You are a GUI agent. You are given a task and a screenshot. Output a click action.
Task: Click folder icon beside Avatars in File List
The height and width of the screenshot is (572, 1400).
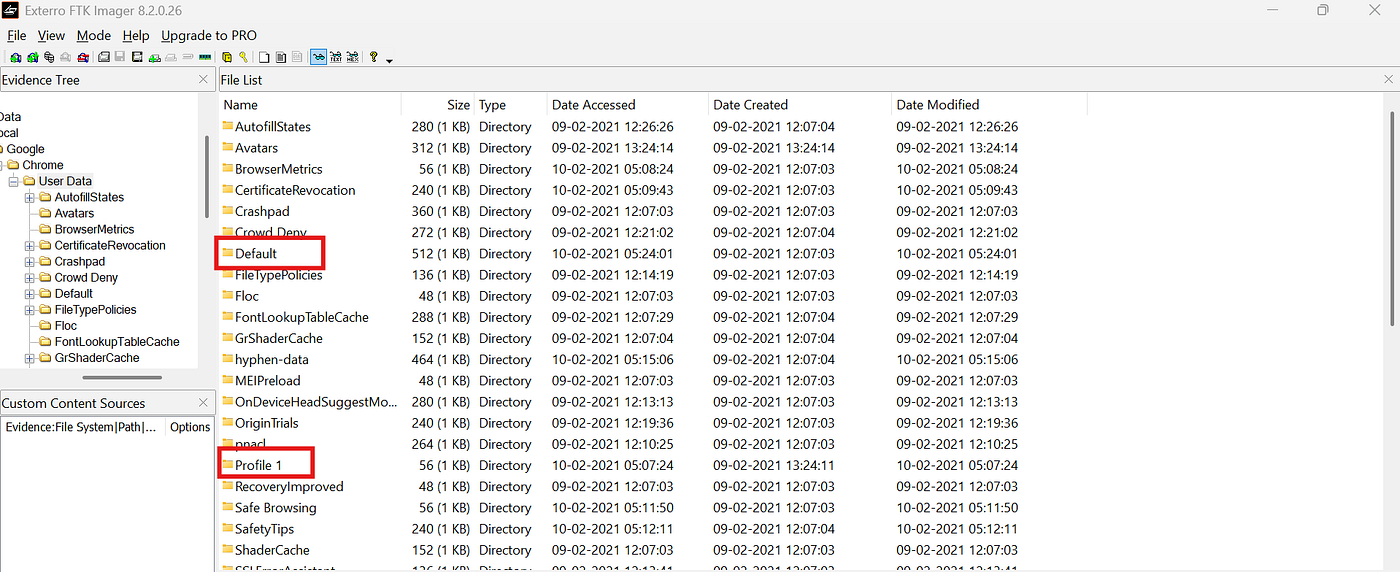[227, 148]
